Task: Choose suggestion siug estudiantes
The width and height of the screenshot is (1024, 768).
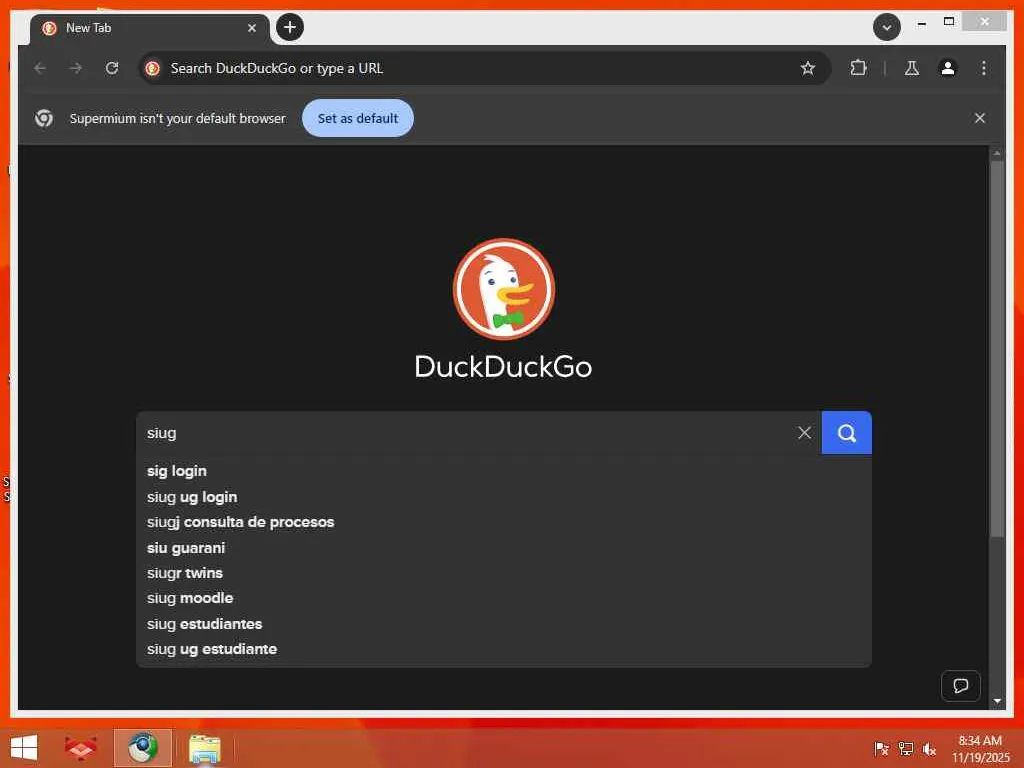Action: coord(504,624)
